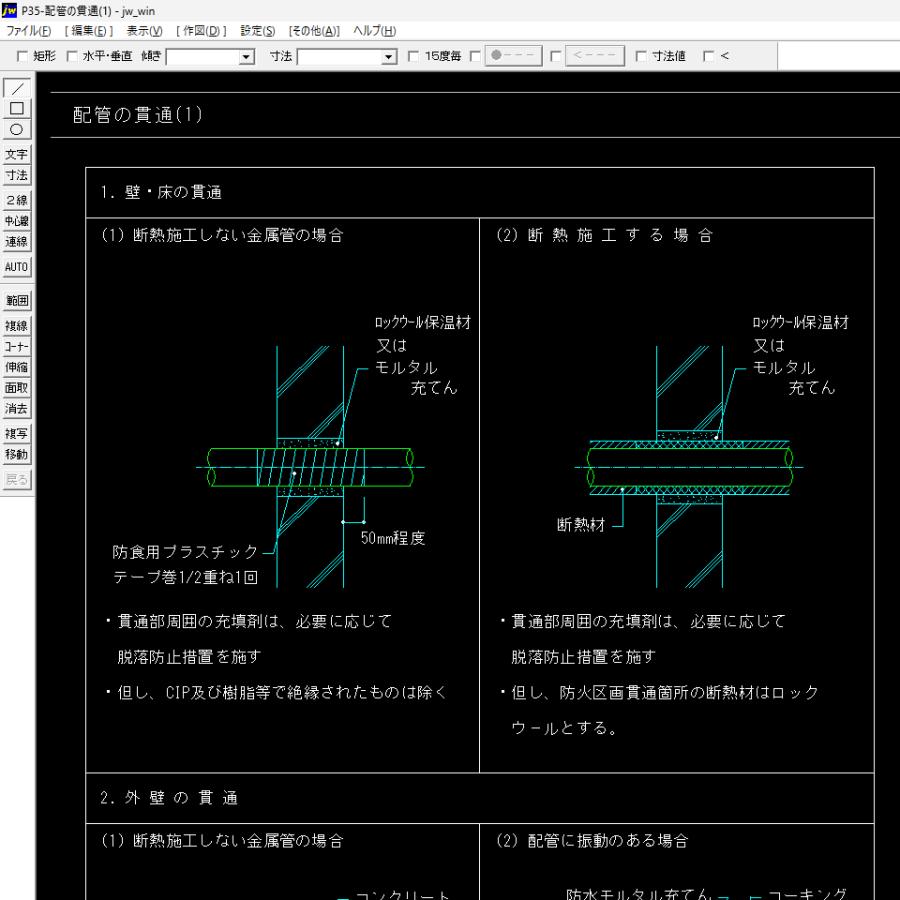Click the 防食用プラスチック annotation text

[185, 552]
